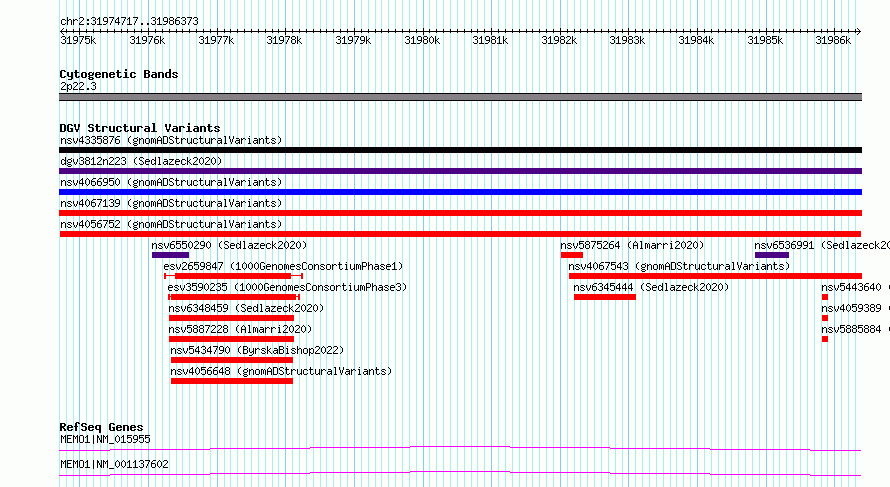Click the nsv4067139 label text
Screen dimensions: 890x487
coord(171,203)
